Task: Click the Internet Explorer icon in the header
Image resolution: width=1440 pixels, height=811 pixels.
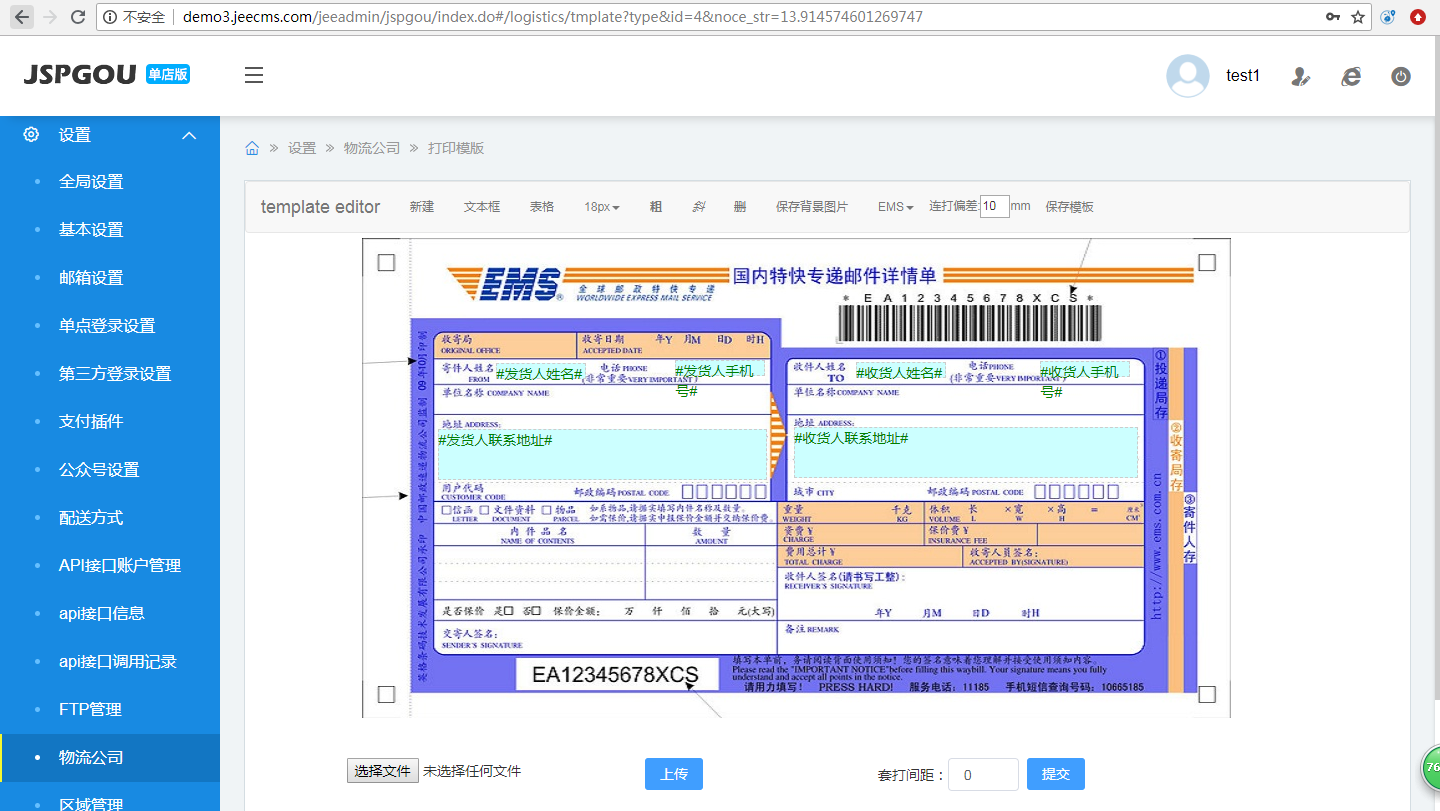Action: click(x=1351, y=76)
